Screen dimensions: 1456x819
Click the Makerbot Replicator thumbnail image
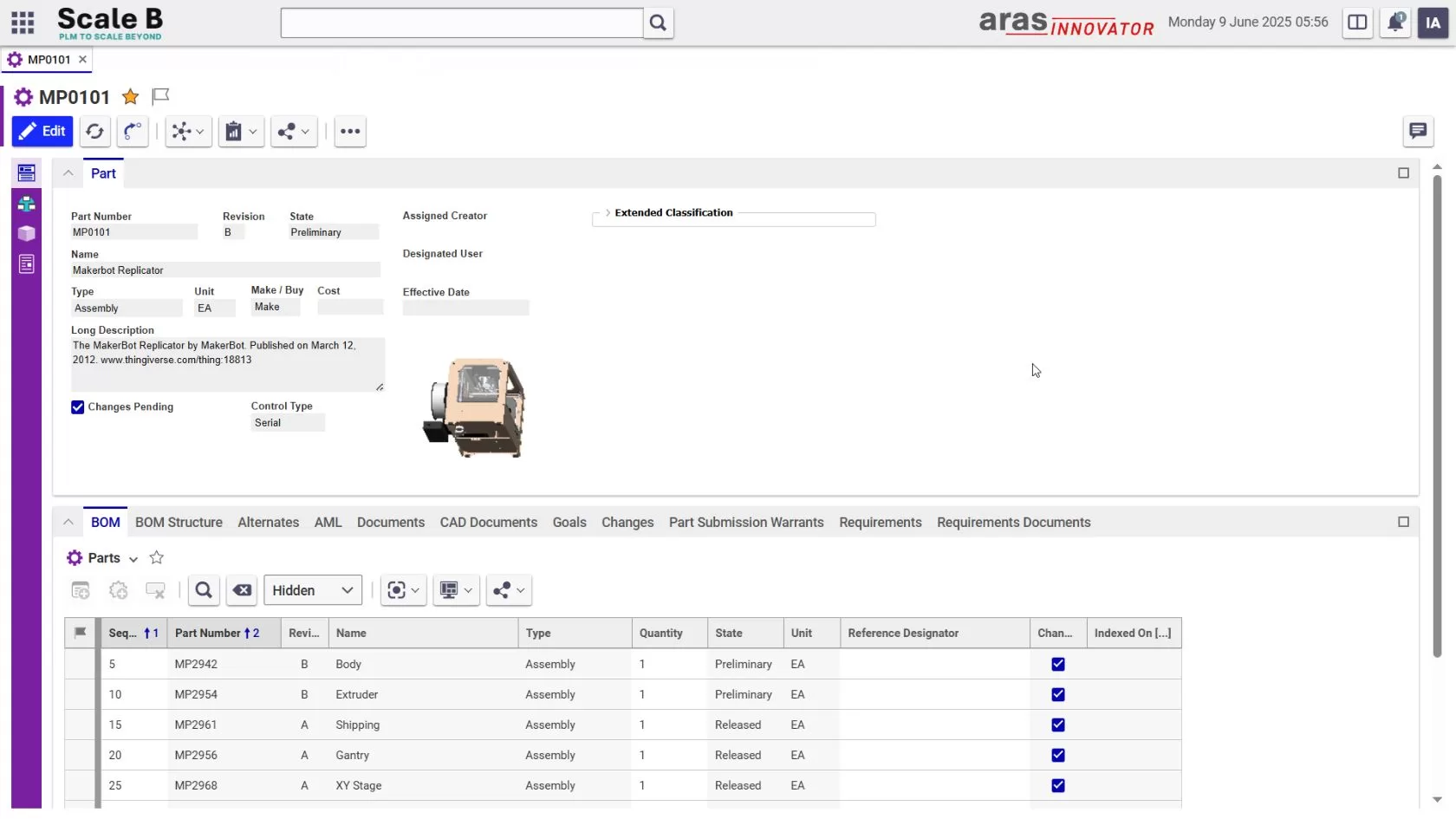click(x=475, y=407)
